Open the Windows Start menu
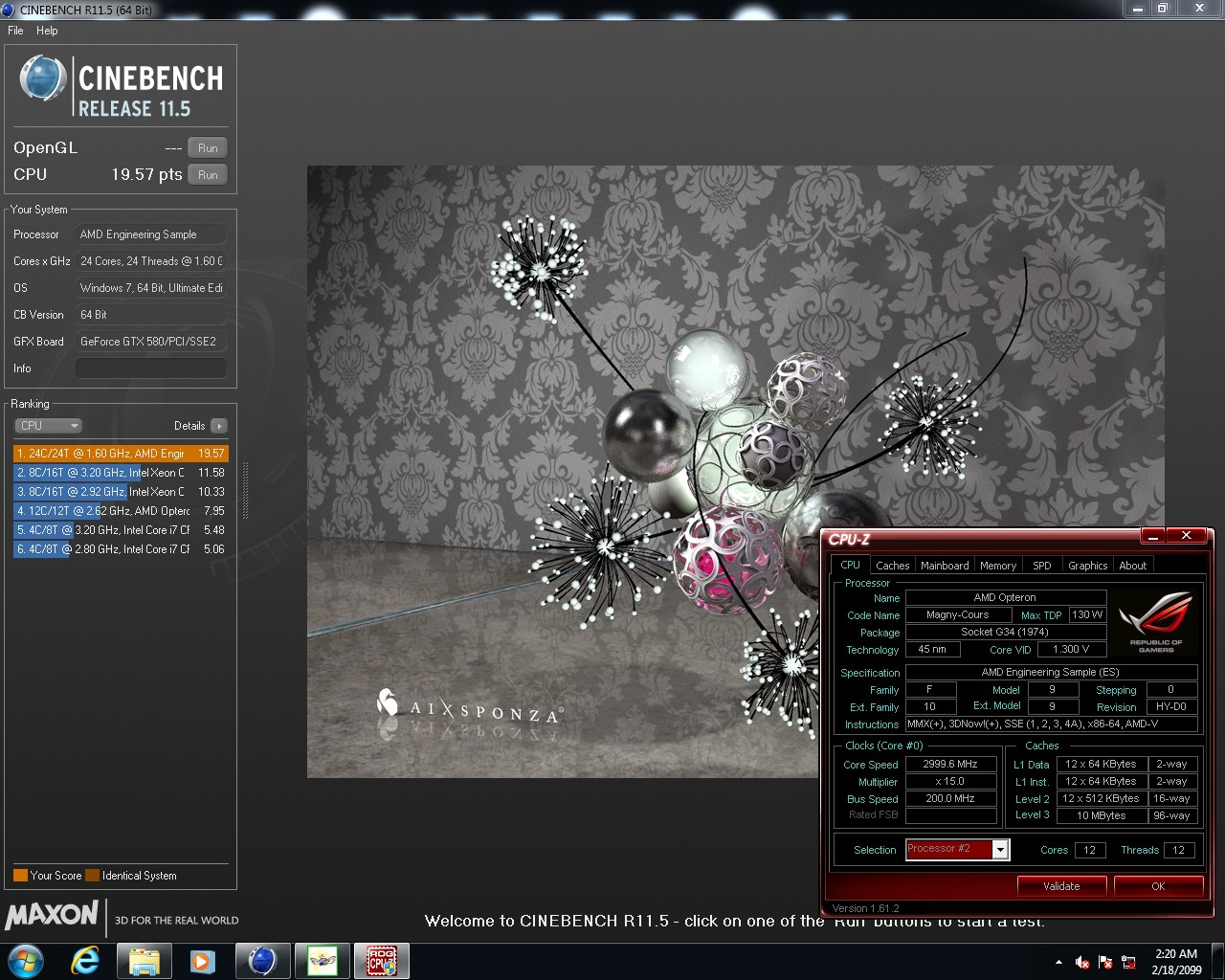1225x980 pixels. coord(25,960)
